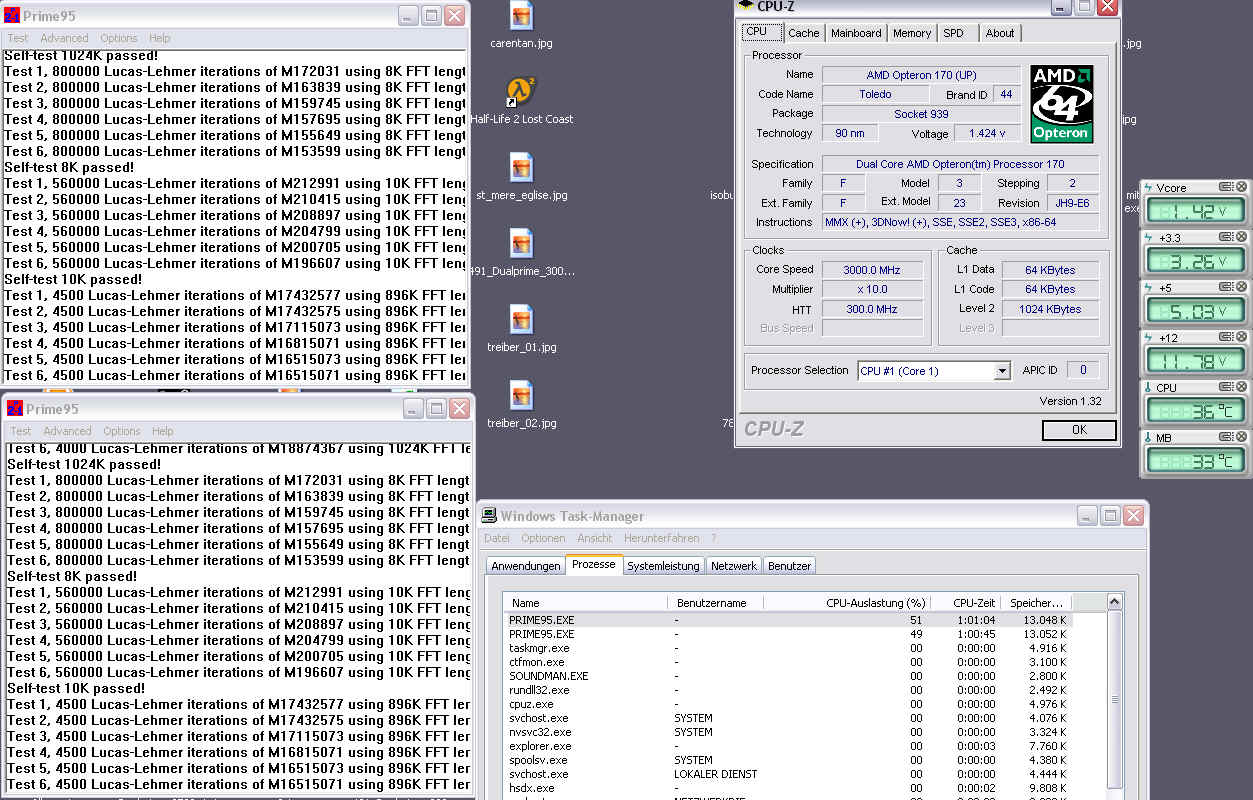Switch to the Anwendungen tab in Task-Manager

[x=526, y=566]
